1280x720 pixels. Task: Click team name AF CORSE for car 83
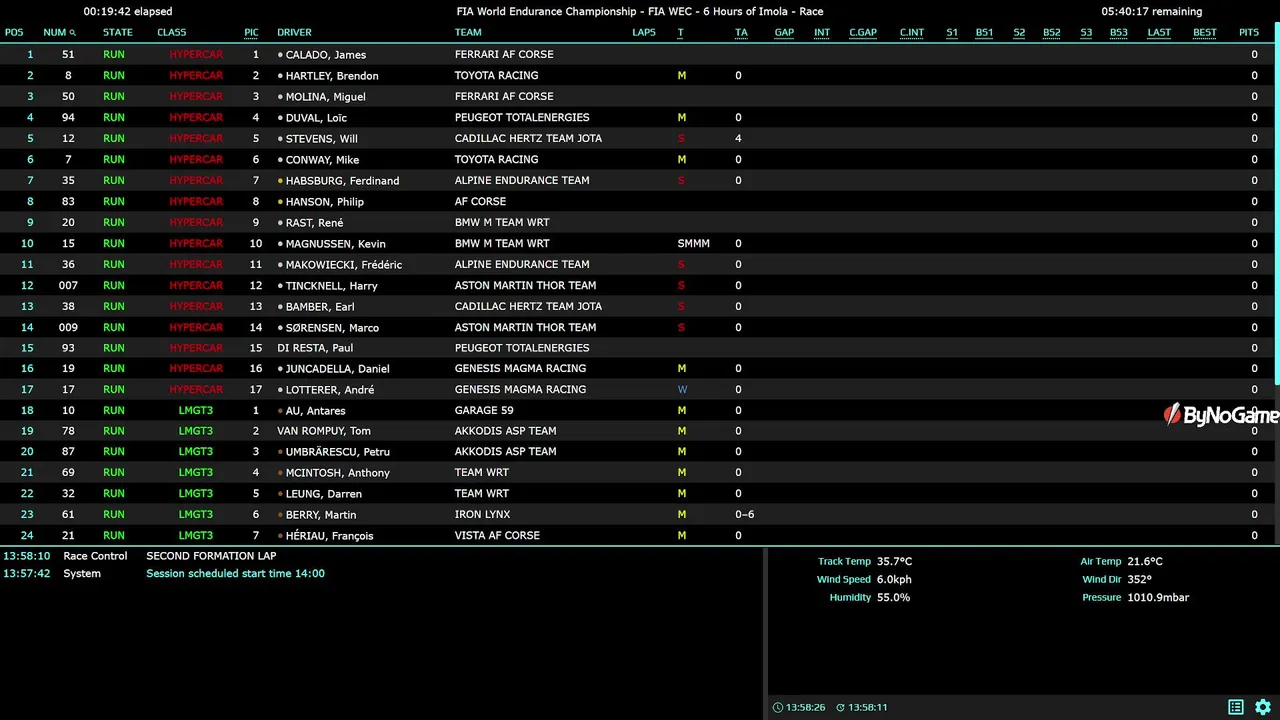tap(480, 202)
